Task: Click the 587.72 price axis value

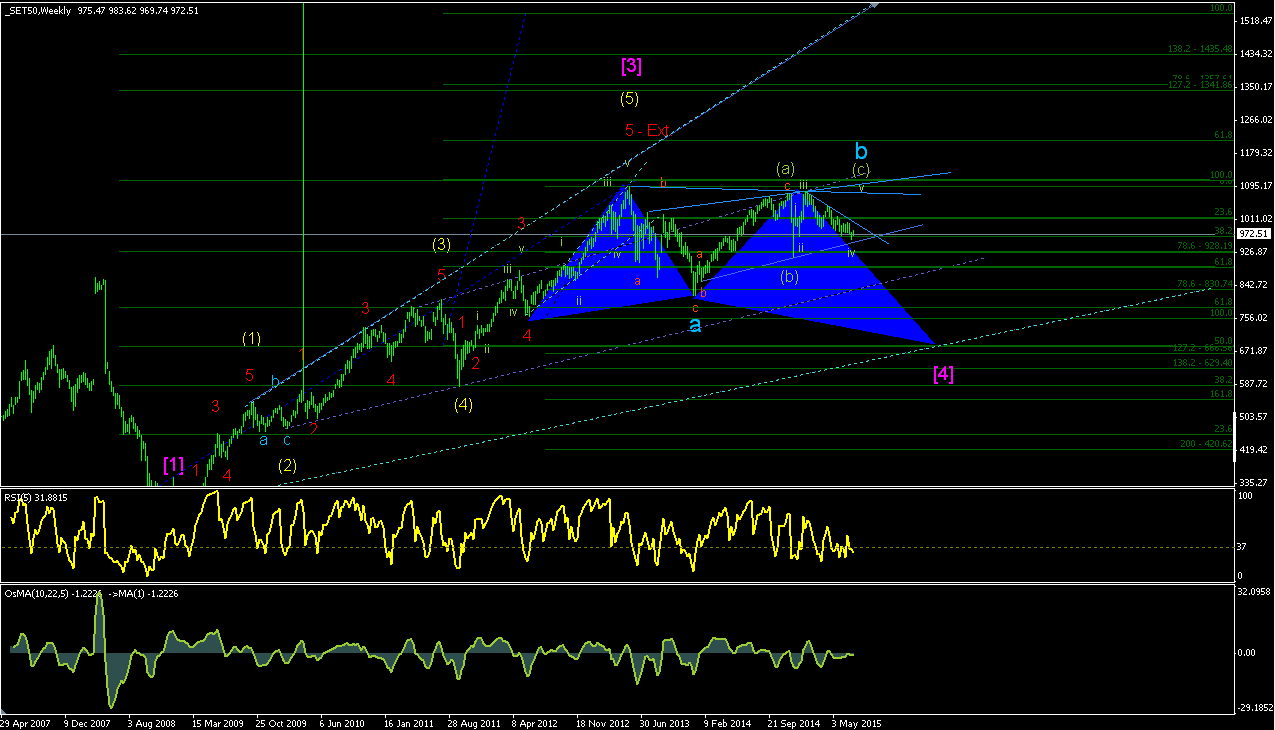Action: (1254, 384)
